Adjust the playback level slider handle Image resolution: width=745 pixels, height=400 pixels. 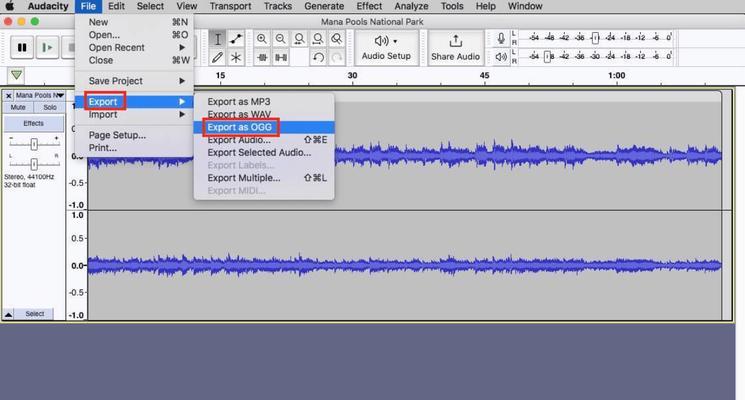(547, 57)
